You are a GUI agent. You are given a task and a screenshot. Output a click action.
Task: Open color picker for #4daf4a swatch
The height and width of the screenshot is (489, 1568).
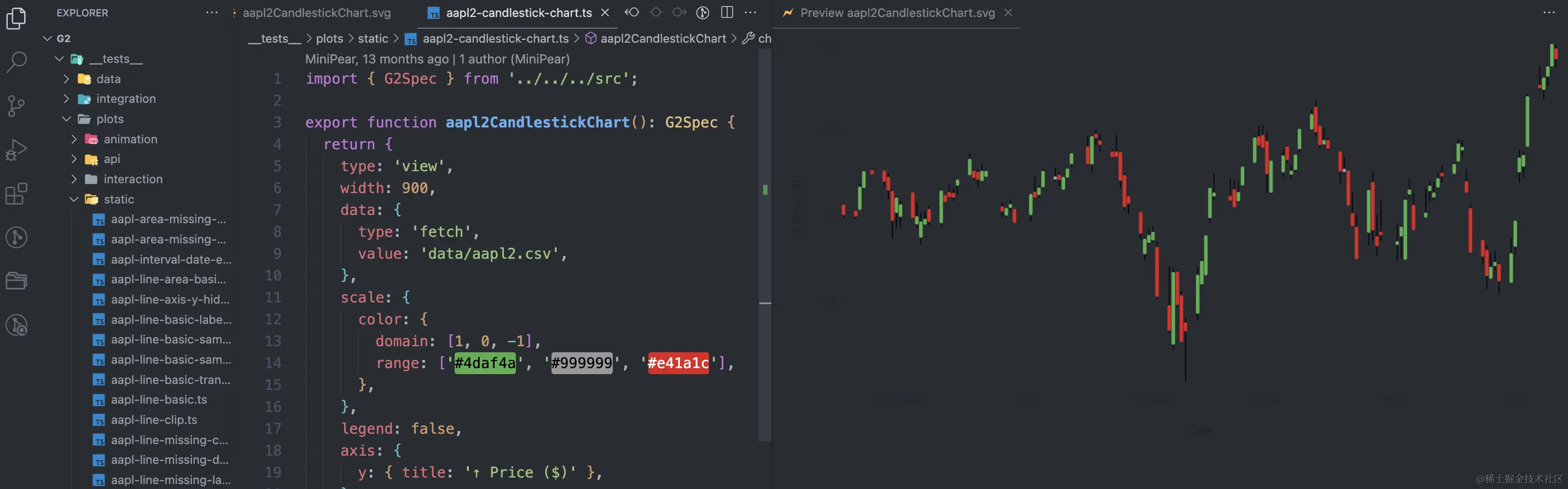coord(485,363)
